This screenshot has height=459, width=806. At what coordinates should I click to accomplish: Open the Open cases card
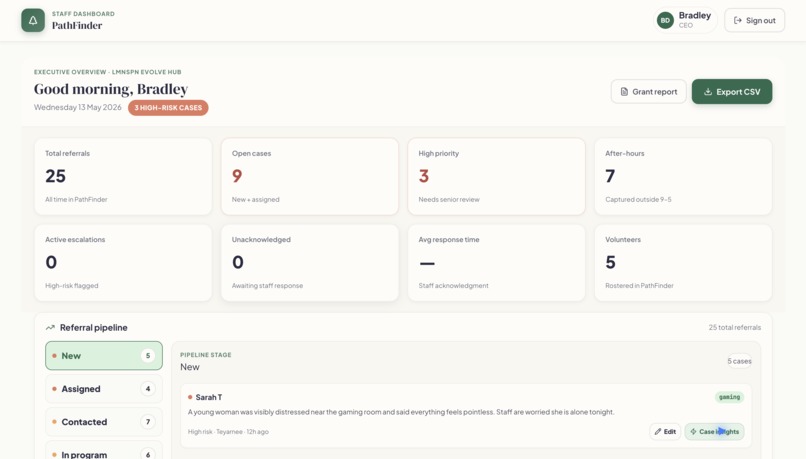(x=310, y=176)
